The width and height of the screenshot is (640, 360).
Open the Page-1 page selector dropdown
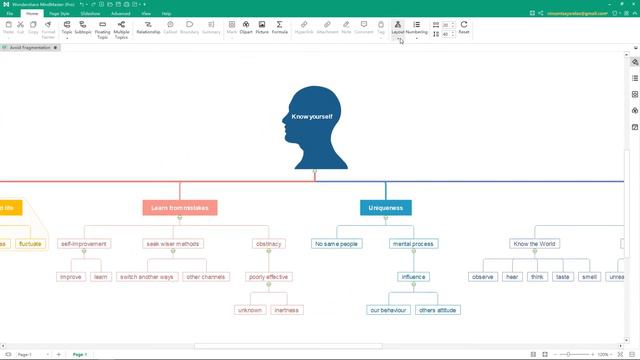tap(47, 354)
